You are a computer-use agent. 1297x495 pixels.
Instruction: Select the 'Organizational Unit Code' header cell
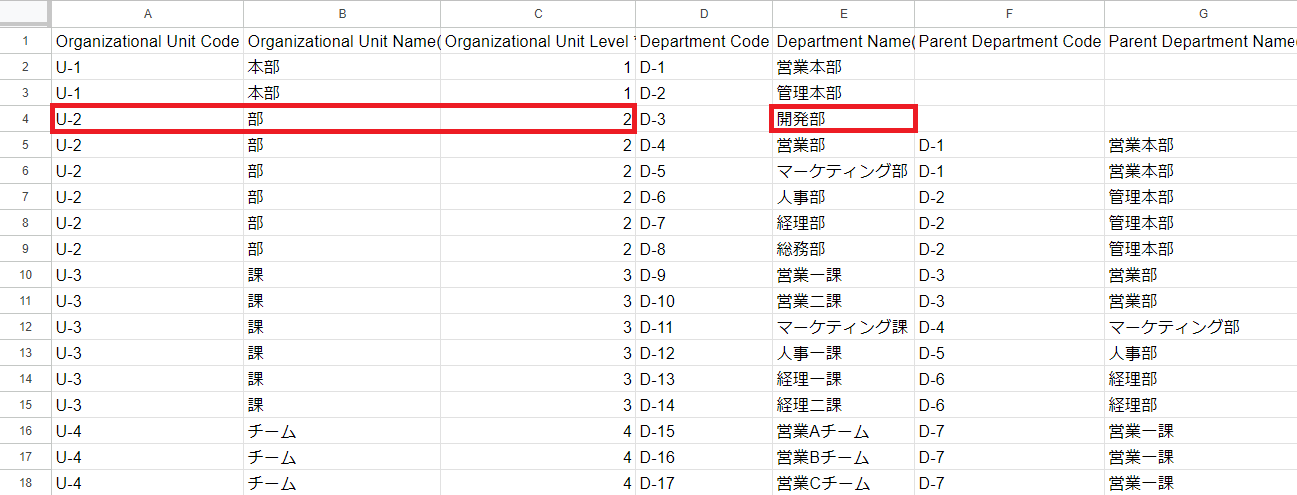[148, 42]
